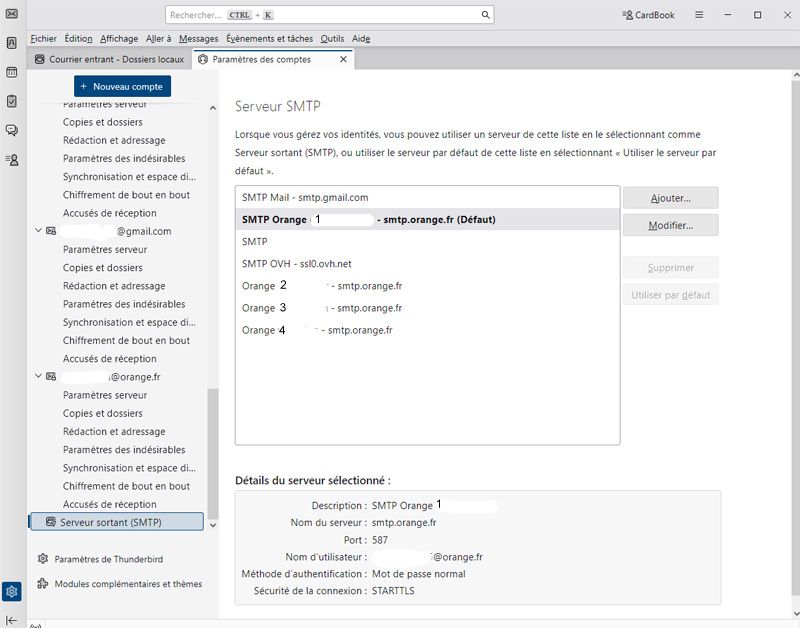Image resolution: width=800 pixels, height=628 pixels.
Task: Open the Tasks space icon
Action: pos(12,101)
